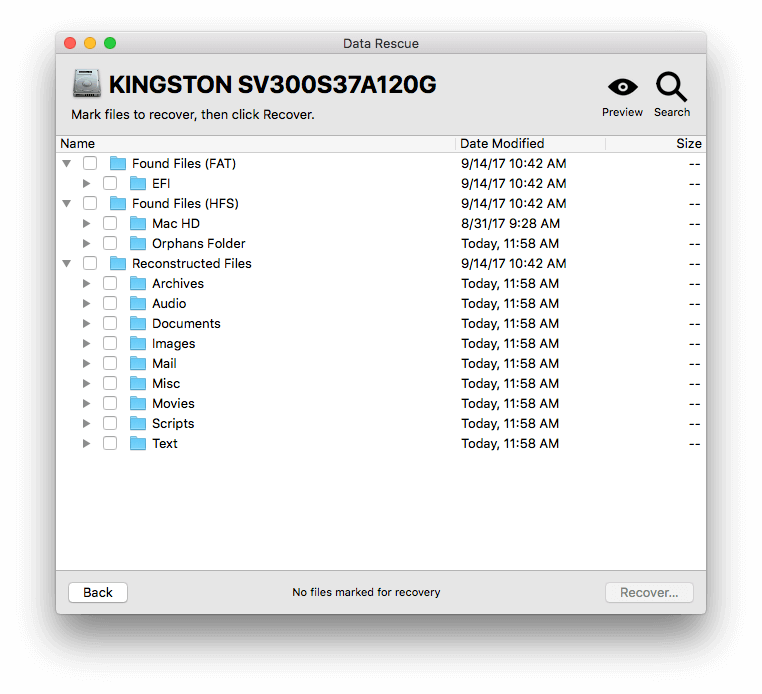Mark Reconstructed Files checkbox
Screen dimensions: 762x694
[x=90, y=263]
